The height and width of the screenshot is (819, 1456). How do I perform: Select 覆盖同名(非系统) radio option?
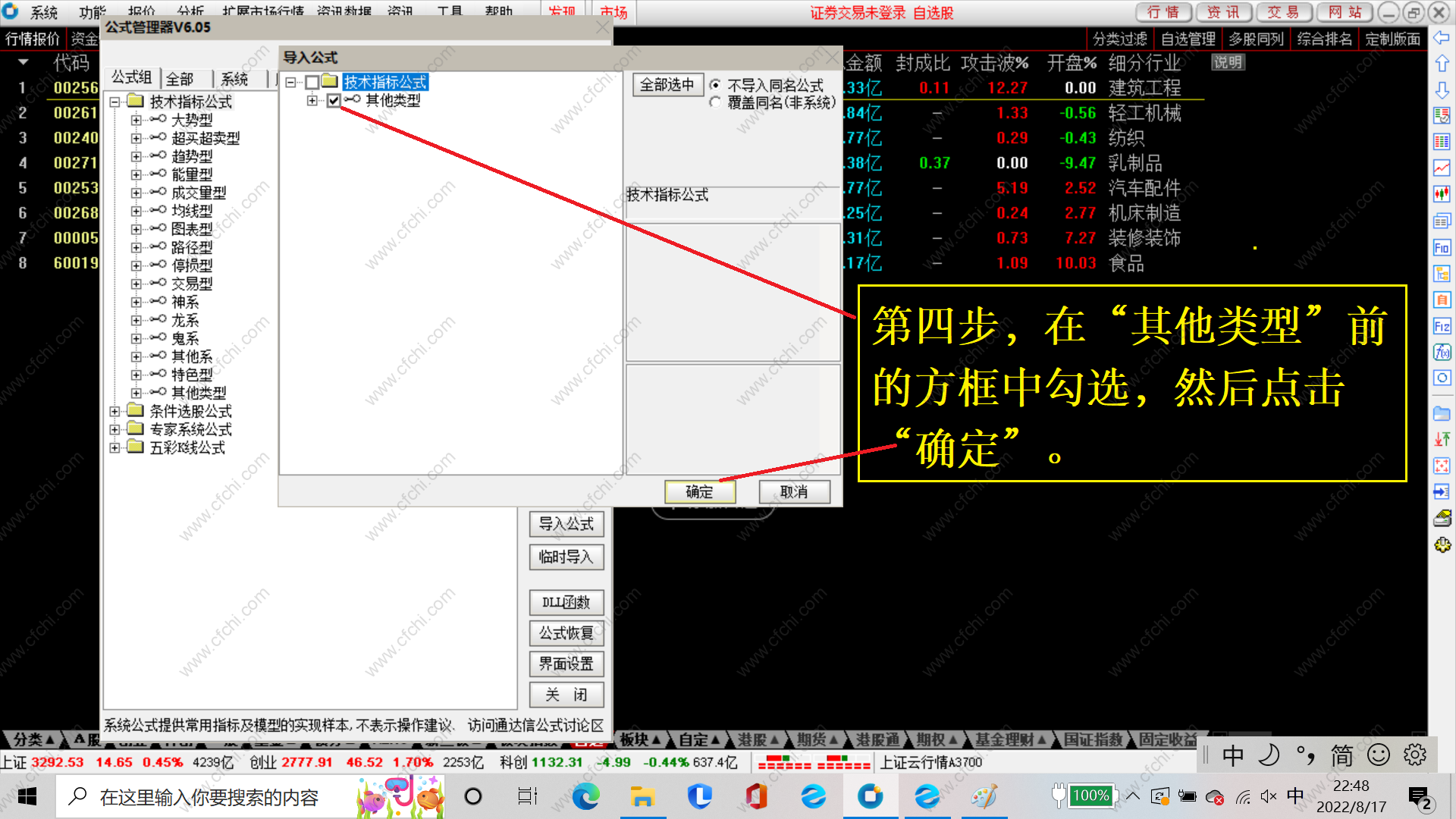click(x=715, y=102)
